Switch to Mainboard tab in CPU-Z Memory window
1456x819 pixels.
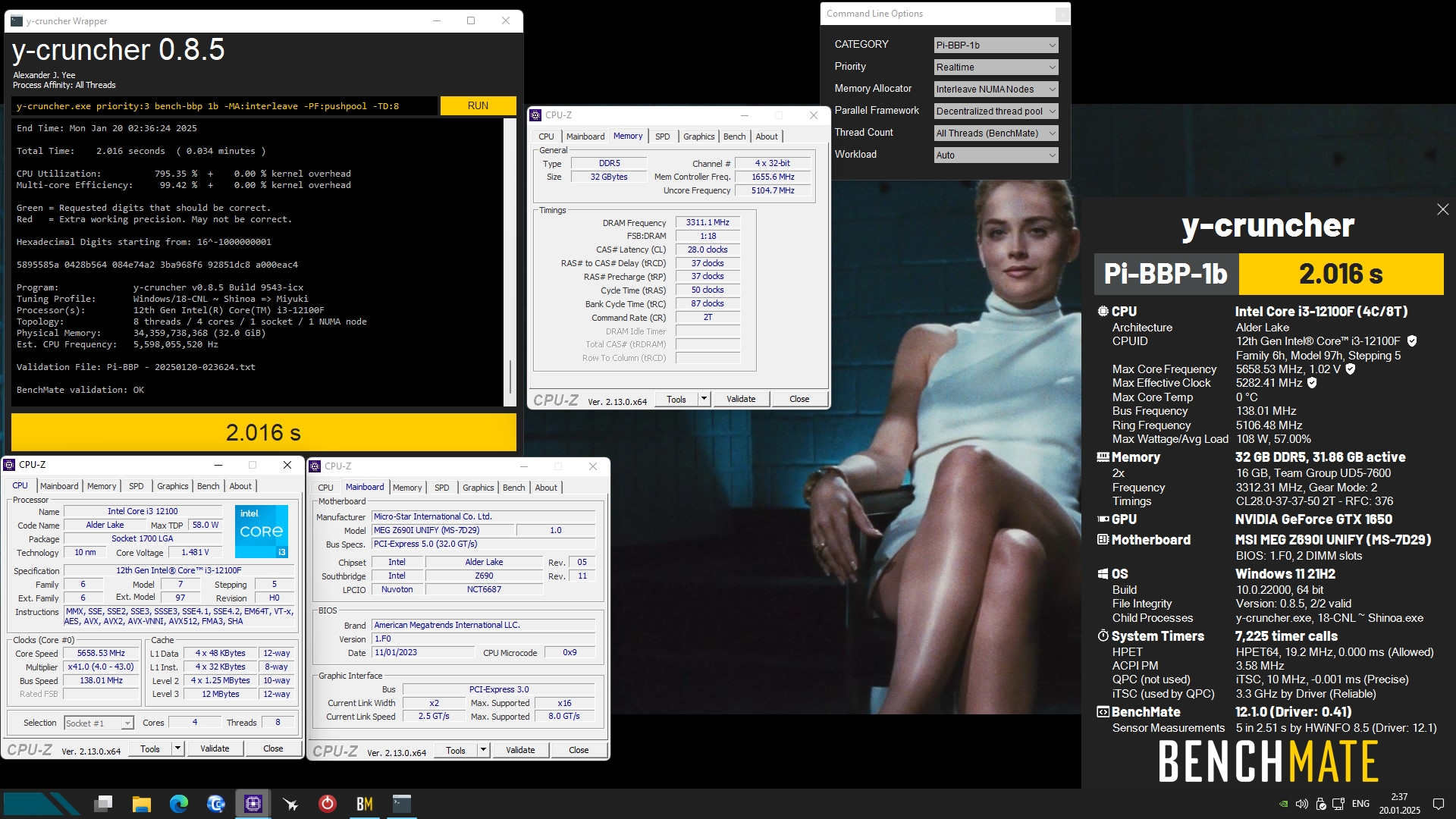585,136
